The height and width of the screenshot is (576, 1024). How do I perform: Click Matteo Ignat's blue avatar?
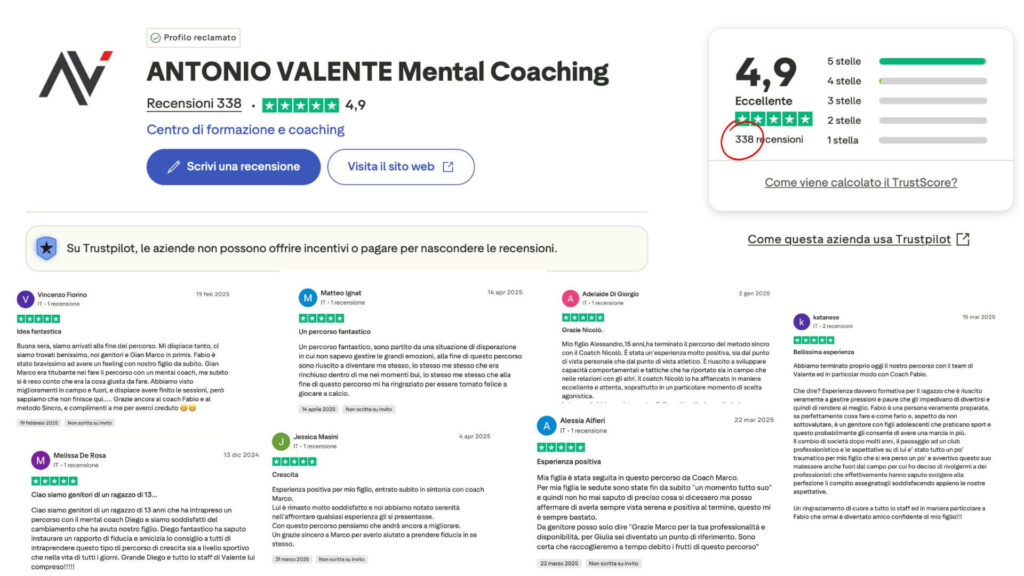pyautogui.click(x=308, y=298)
